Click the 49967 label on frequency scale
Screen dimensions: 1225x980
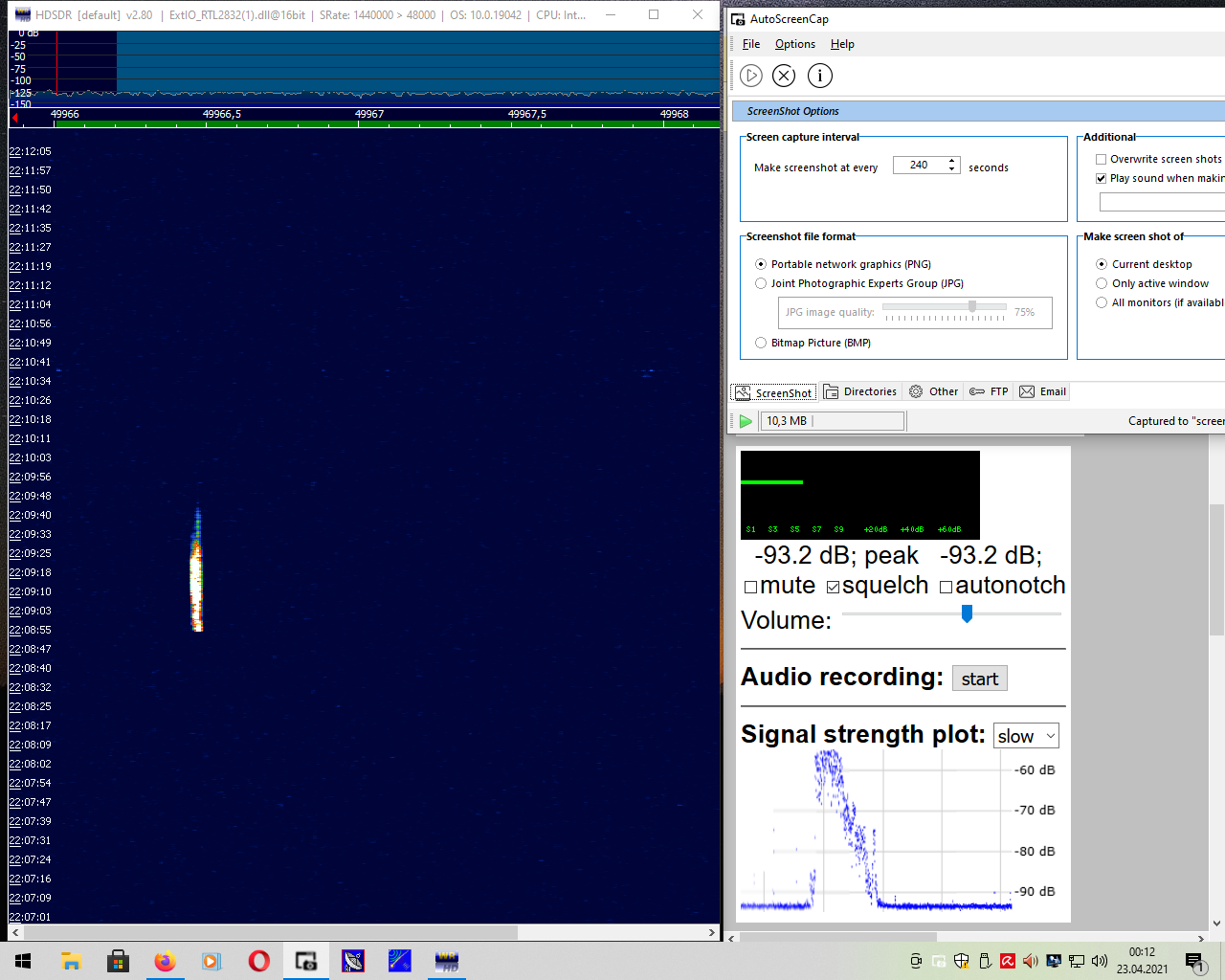pyautogui.click(x=369, y=114)
